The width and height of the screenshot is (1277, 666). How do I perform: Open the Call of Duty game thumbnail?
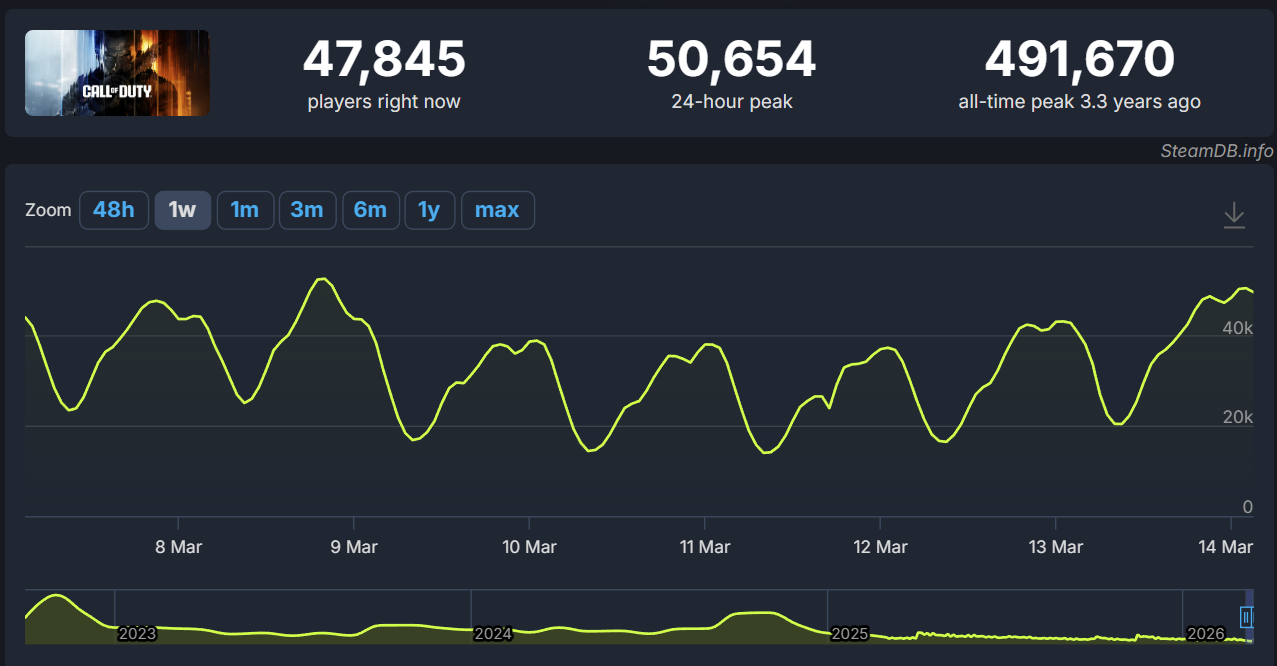[117, 73]
